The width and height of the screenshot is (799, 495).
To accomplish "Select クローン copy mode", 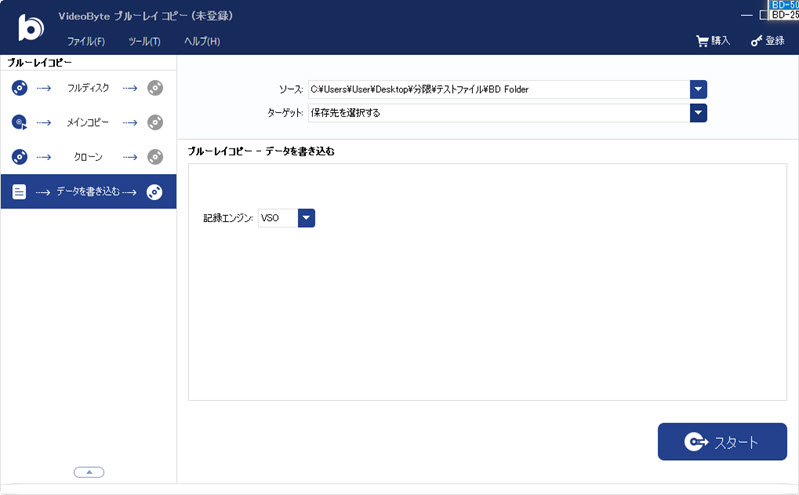I will [x=88, y=157].
